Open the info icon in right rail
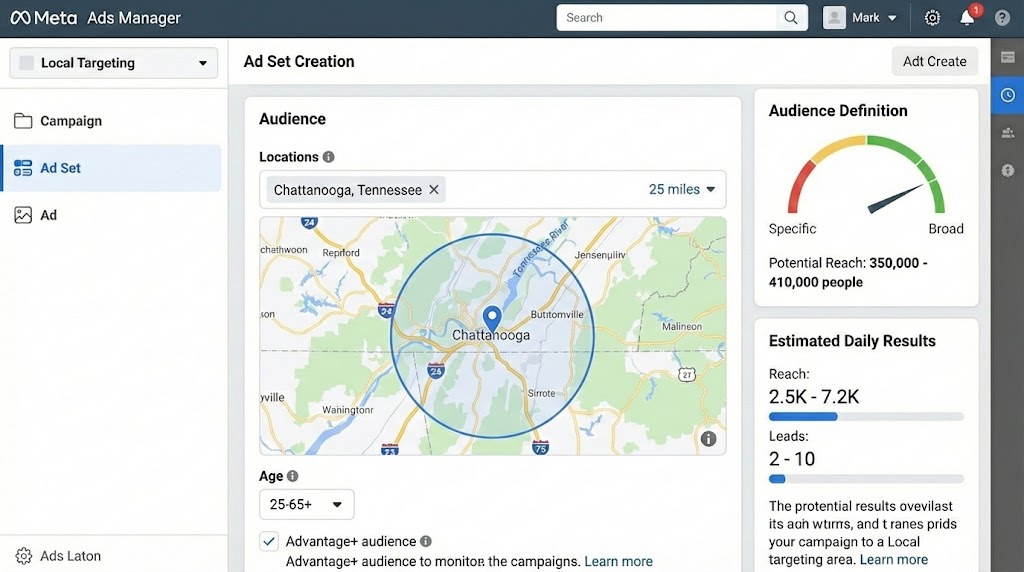 tap(1007, 170)
